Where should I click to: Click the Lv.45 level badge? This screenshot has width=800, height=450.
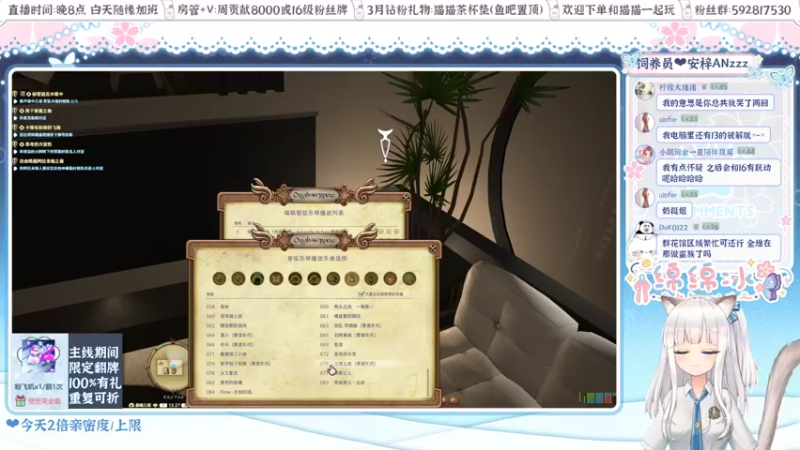pos(719,87)
